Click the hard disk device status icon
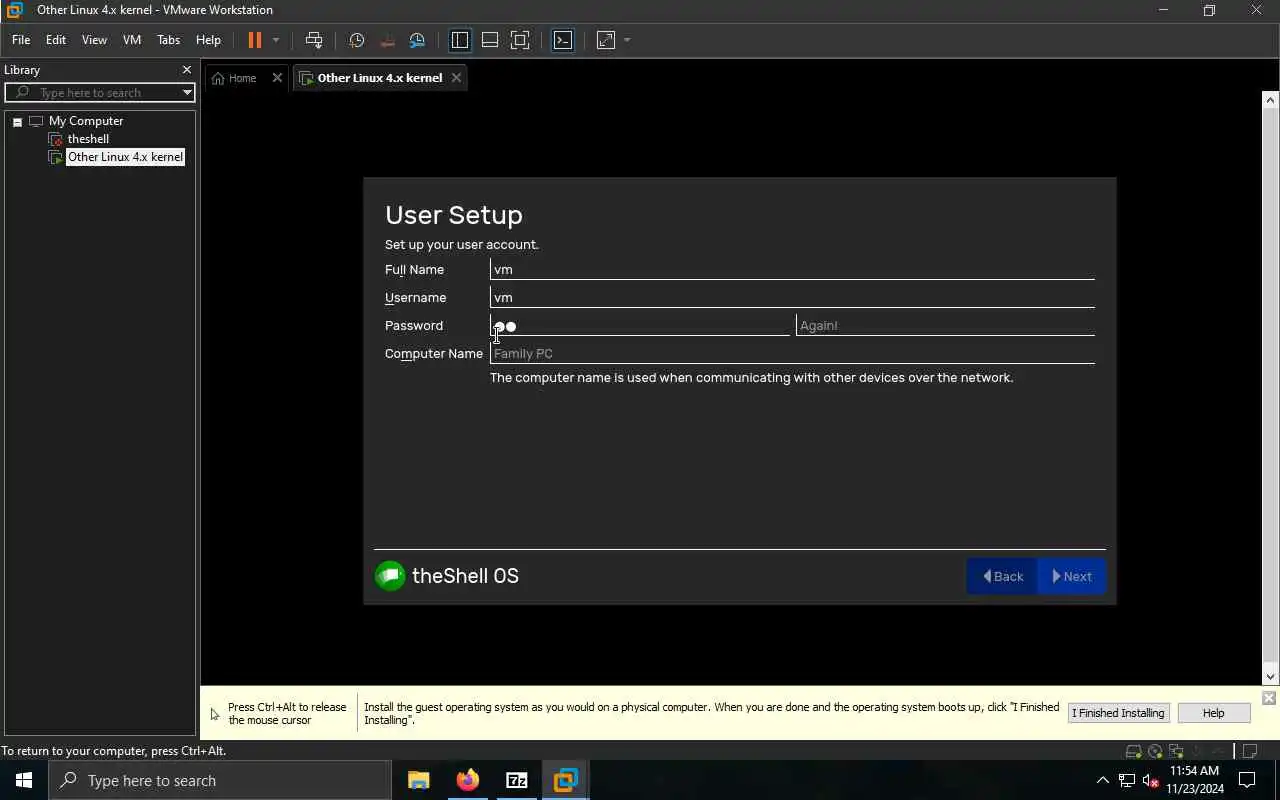Image resolution: width=1280 pixels, height=800 pixels. click(x=1133, y=751)
